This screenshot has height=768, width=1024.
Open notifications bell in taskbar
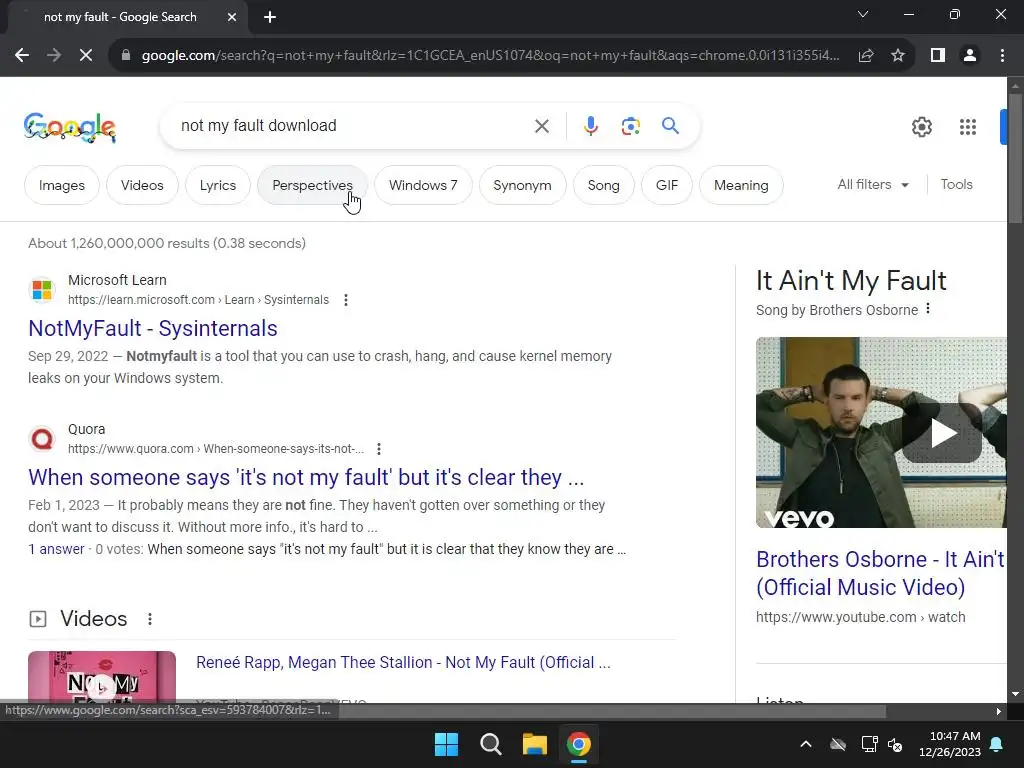(x=997, y=744)
